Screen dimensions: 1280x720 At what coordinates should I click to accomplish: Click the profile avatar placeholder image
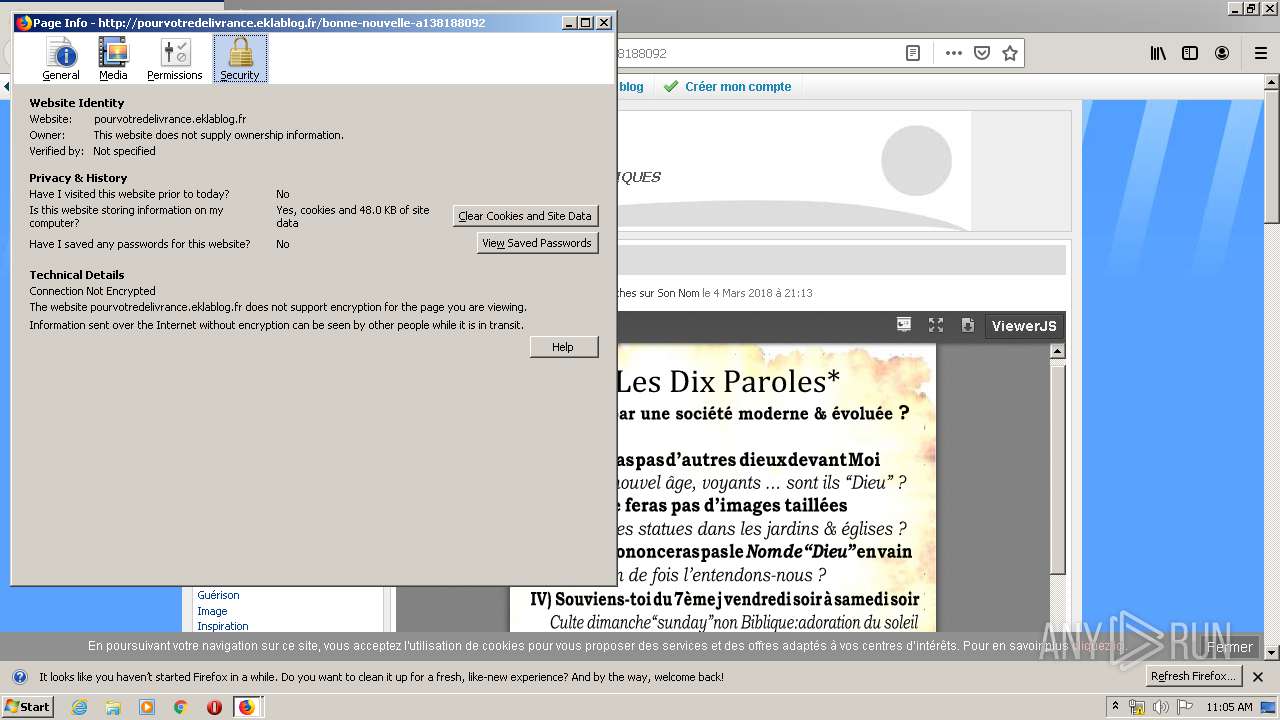(x=916, y=160)
